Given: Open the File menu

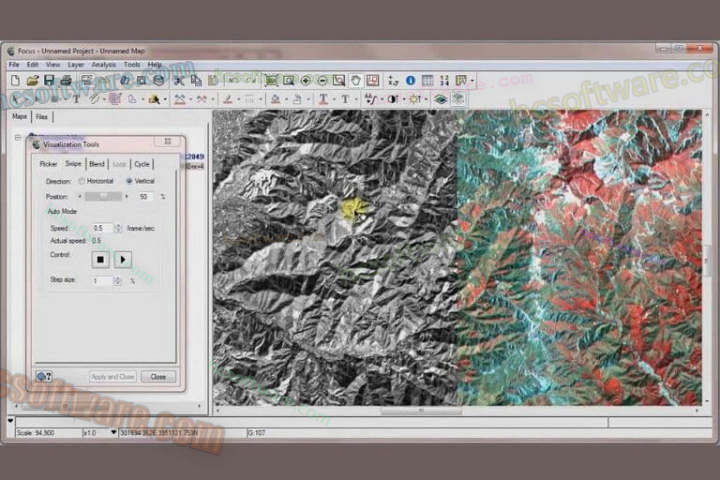Looking at the screenshot, I should coord(14,65).
